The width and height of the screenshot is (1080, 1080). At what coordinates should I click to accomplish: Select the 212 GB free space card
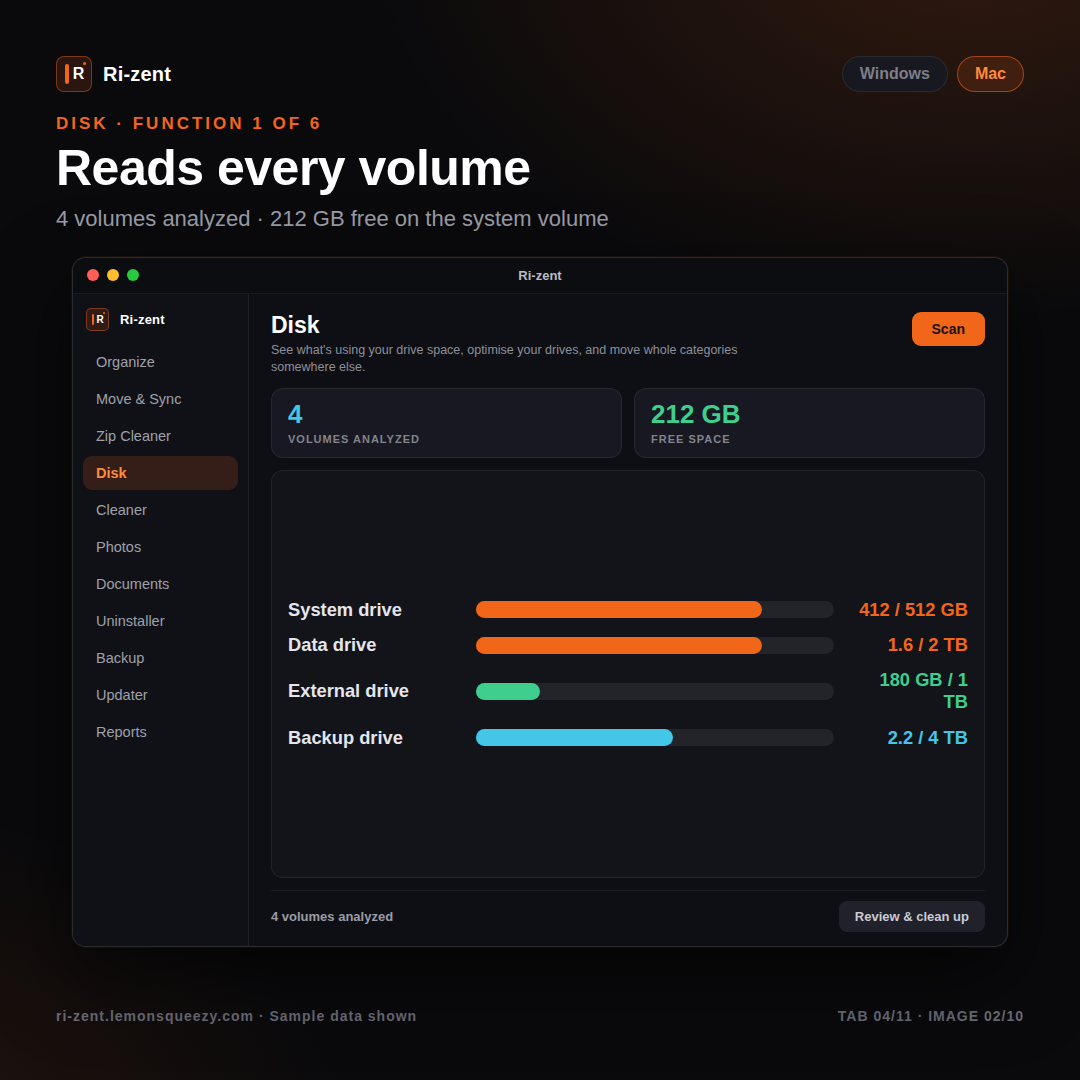point(809,423)
